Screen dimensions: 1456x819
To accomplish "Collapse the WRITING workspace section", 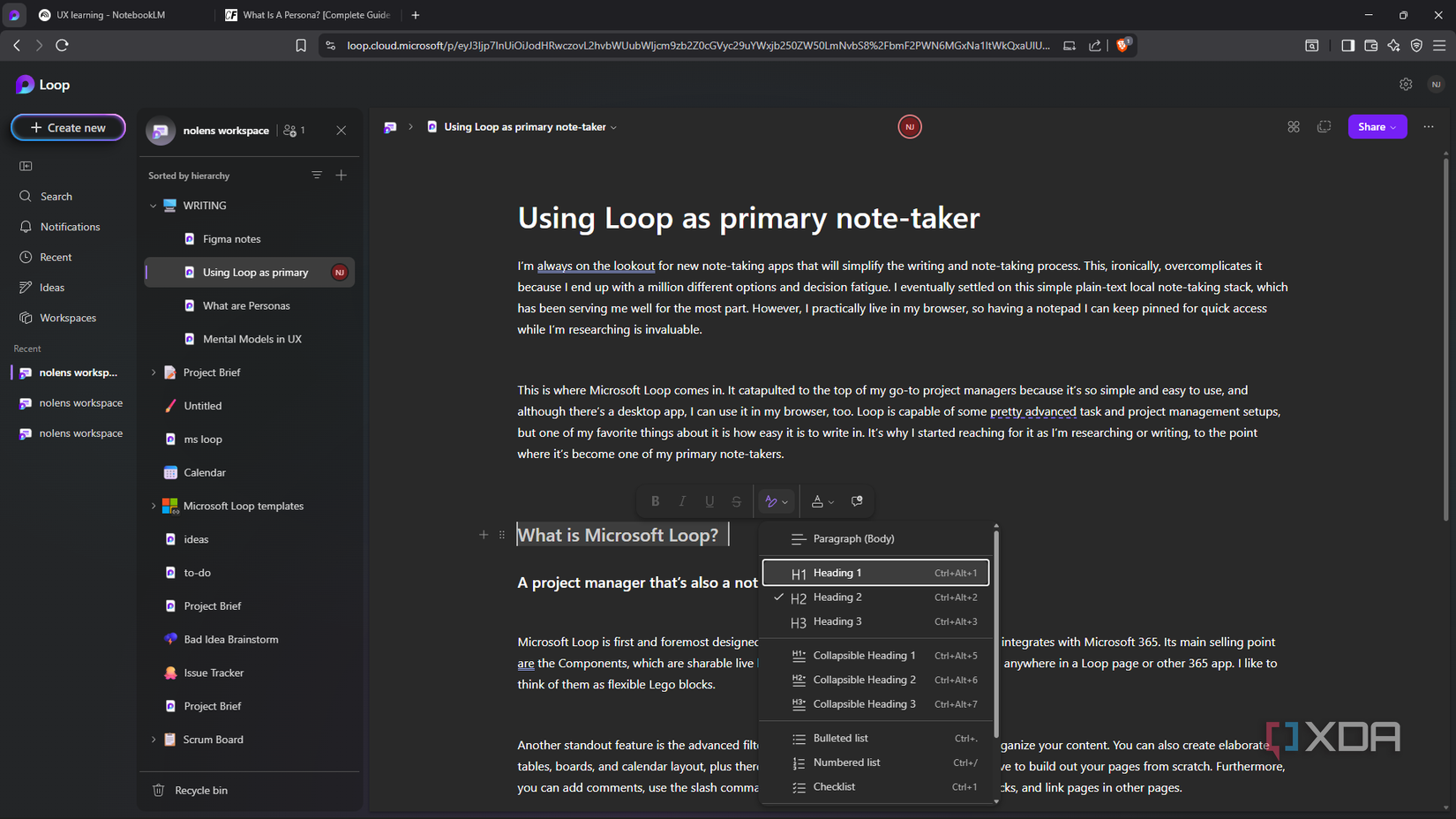I will [x=152, y=205].
